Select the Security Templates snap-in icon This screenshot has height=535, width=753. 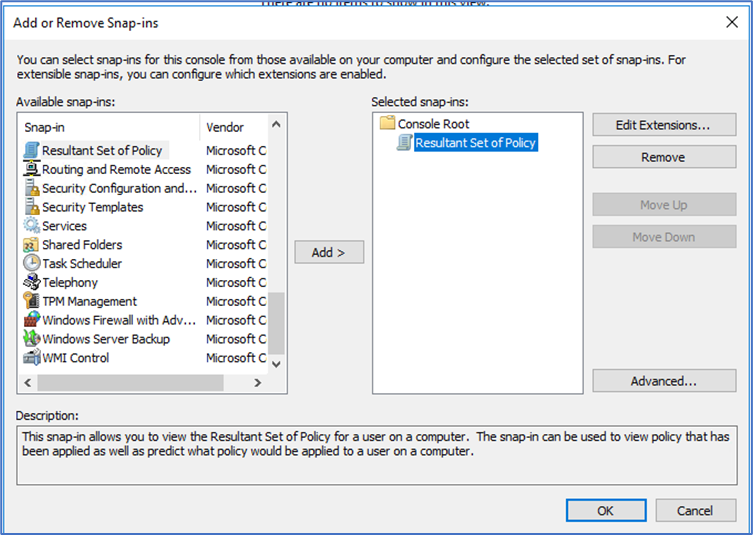(31, 208)
